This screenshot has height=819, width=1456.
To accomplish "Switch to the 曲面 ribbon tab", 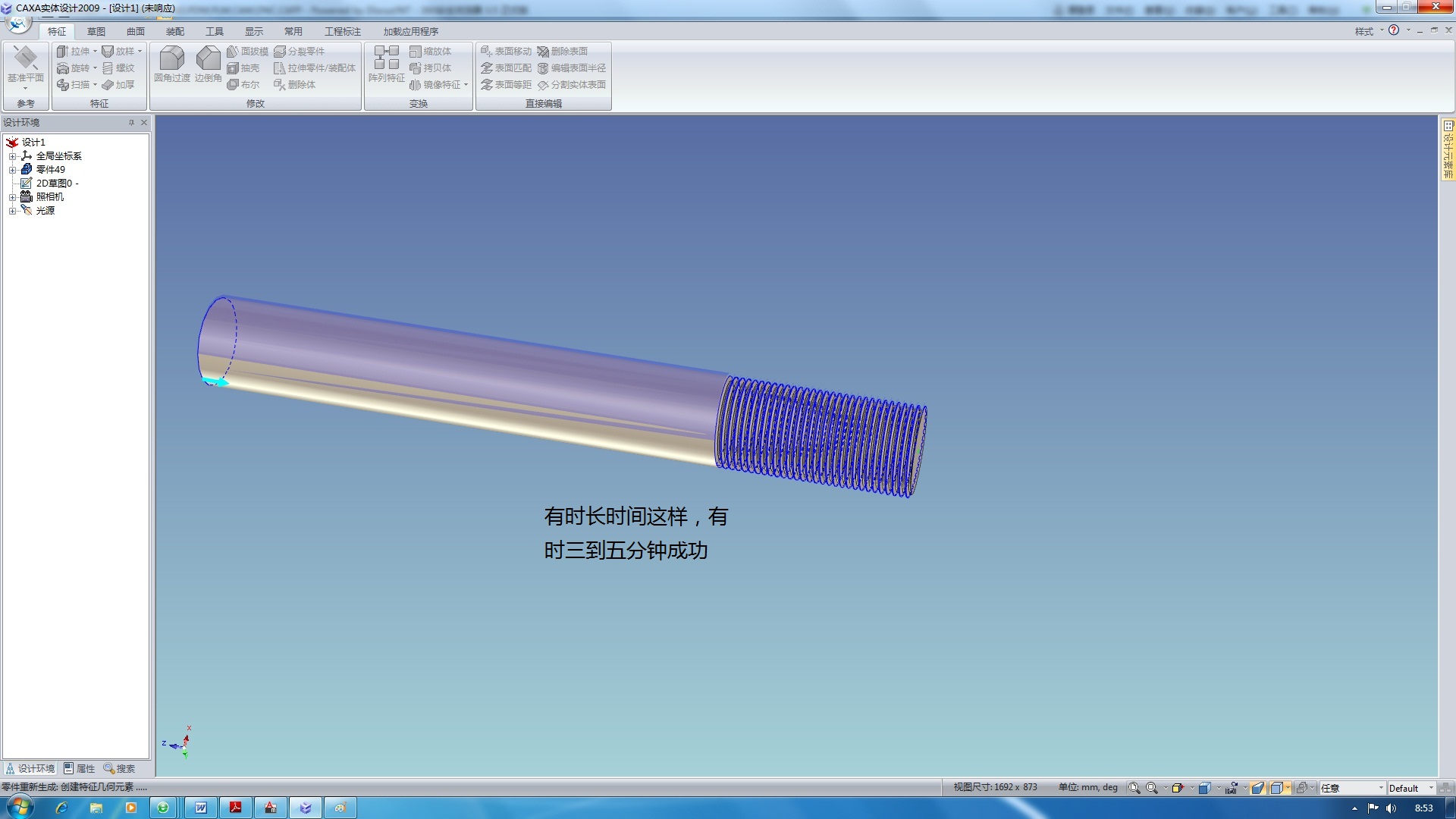I will 136,31.
